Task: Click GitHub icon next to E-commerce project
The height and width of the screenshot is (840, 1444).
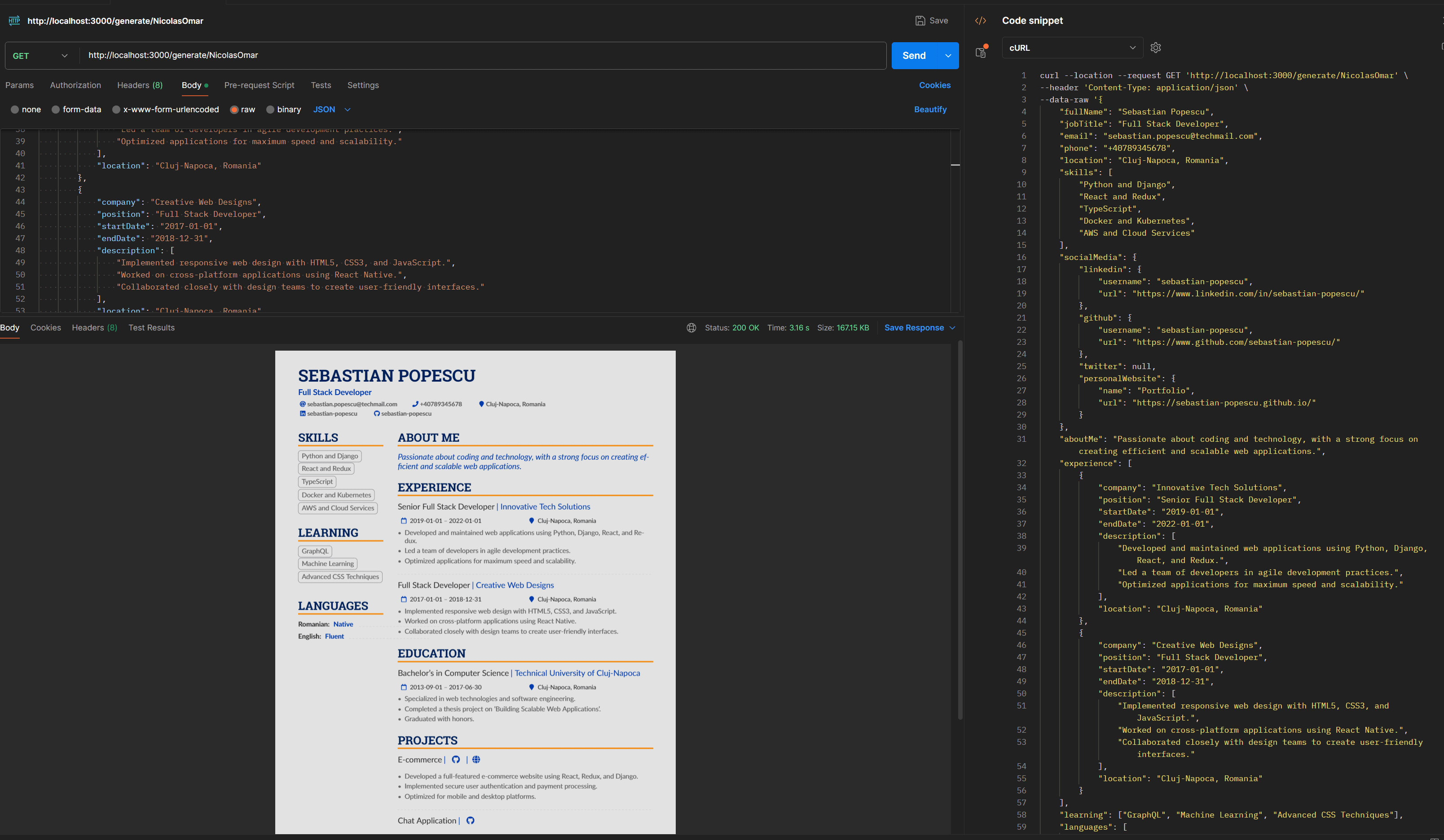Action: pyautogui.click(x=456, y=759)
